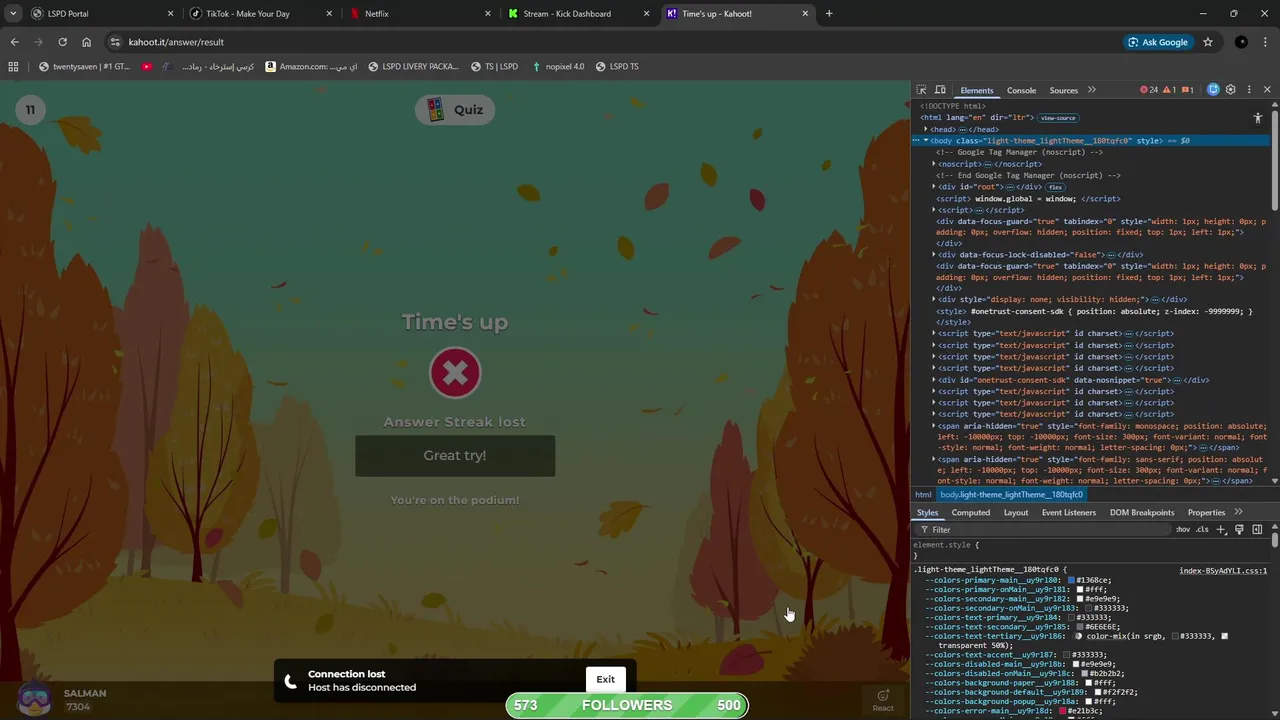Open the Chrome three-dot menu
The width and height of the screenshot is (1280, 720).
[x=1266, y=42]
